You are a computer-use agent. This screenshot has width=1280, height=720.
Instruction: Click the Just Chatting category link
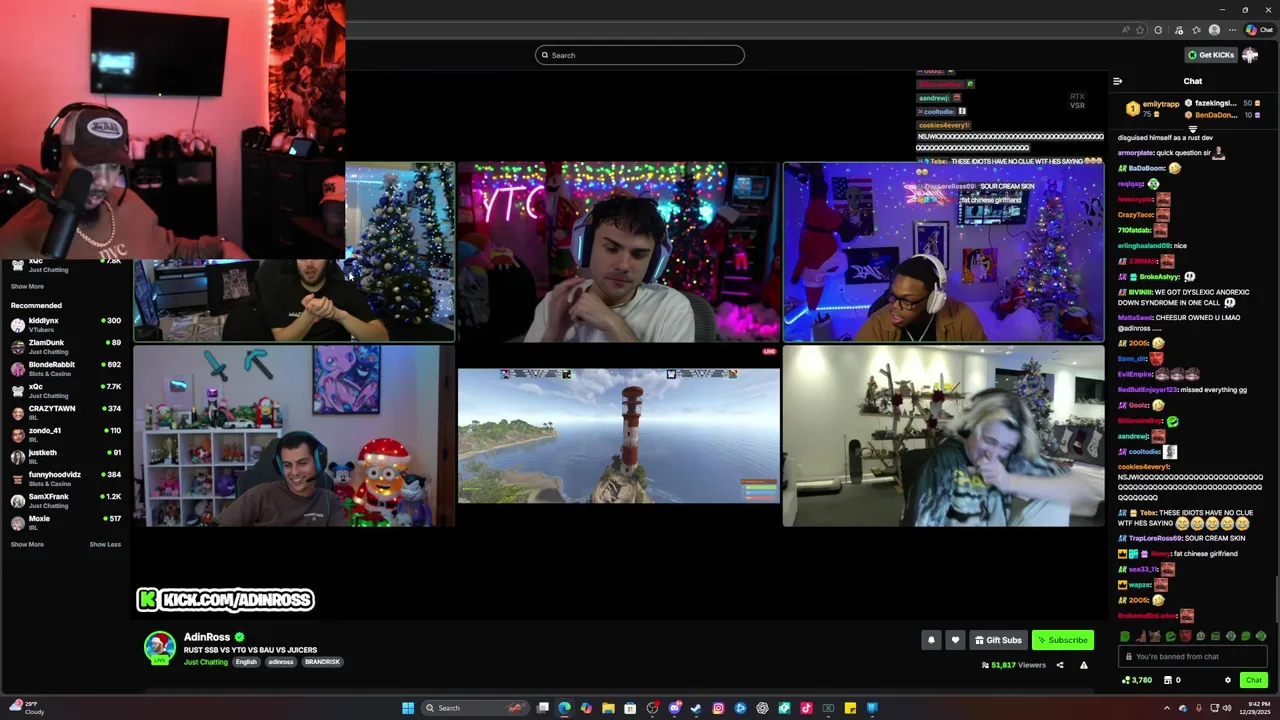(206, 662)
